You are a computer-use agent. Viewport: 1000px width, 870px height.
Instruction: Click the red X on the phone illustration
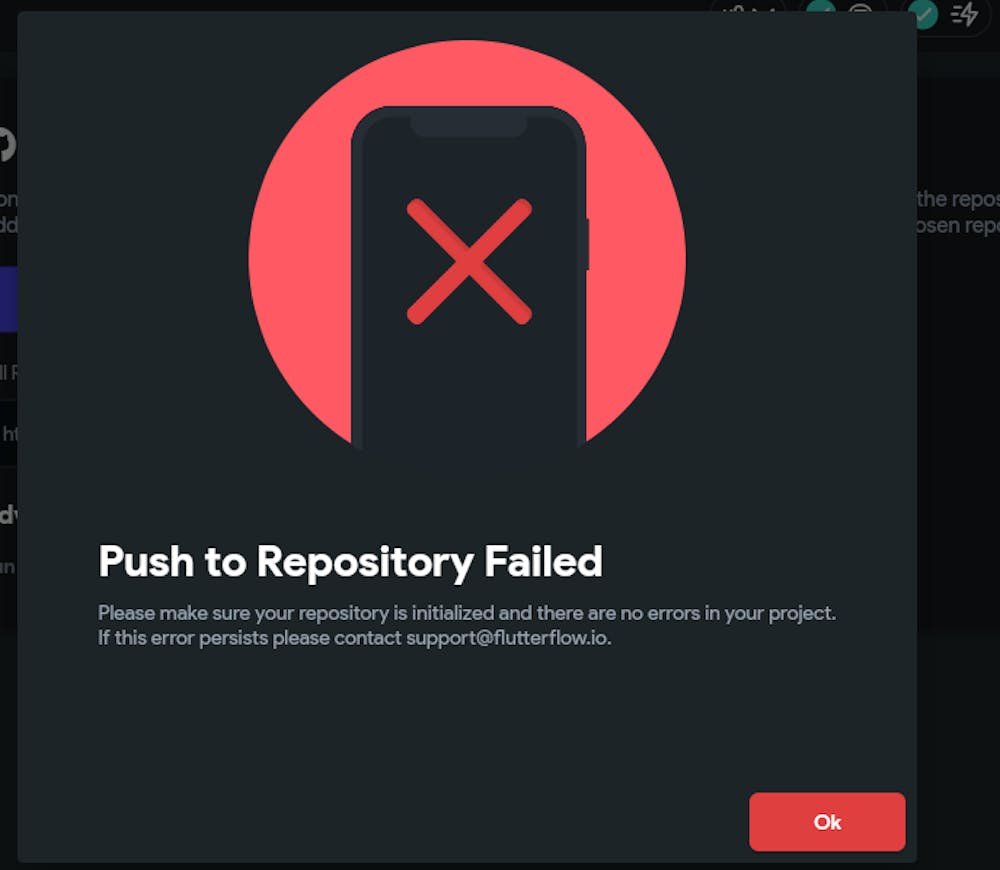click(x=469, y=261)
